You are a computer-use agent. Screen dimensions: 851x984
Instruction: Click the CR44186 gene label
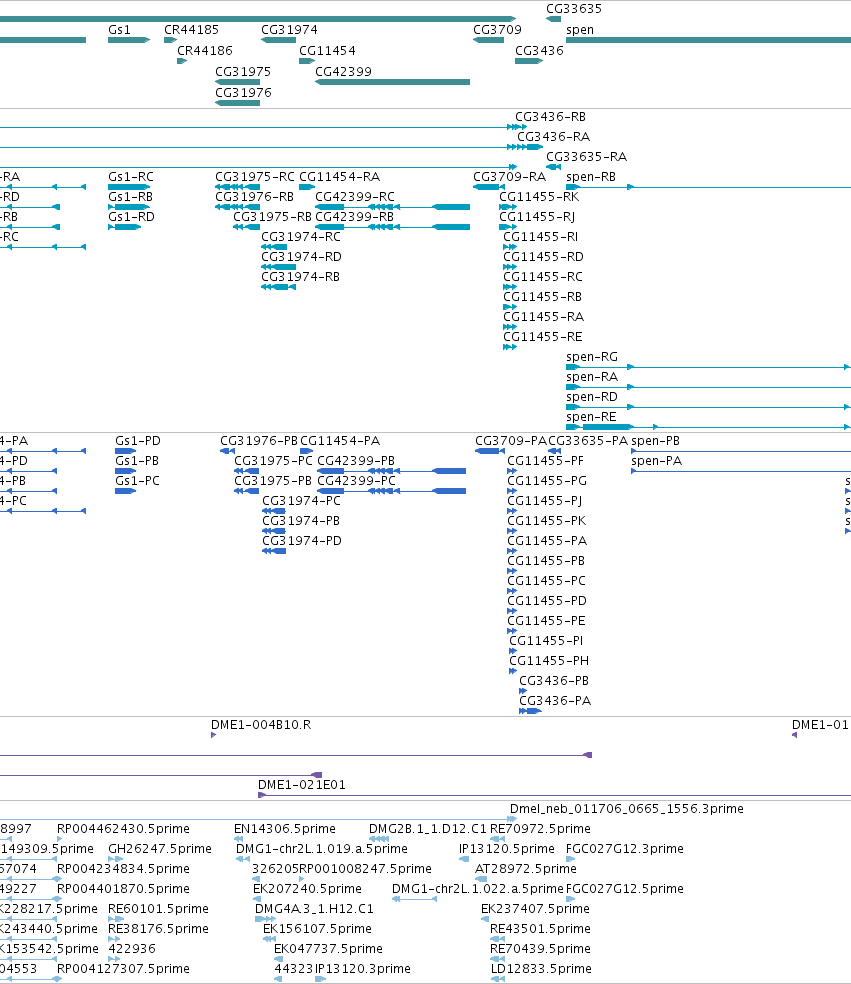click(x=205, y=50)
